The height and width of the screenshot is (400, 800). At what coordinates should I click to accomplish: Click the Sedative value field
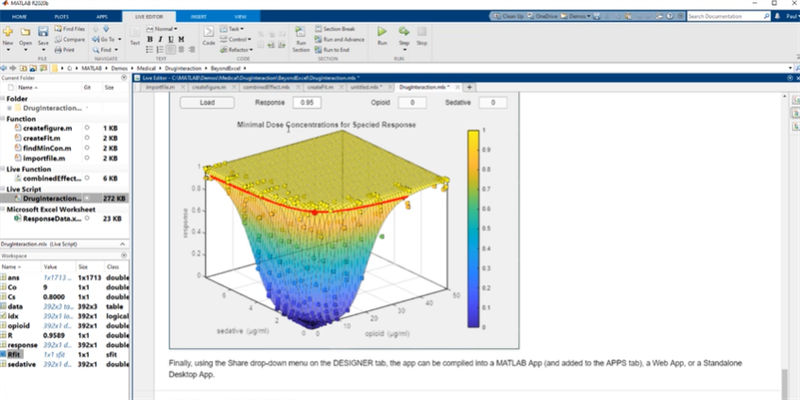pos(493,103)
